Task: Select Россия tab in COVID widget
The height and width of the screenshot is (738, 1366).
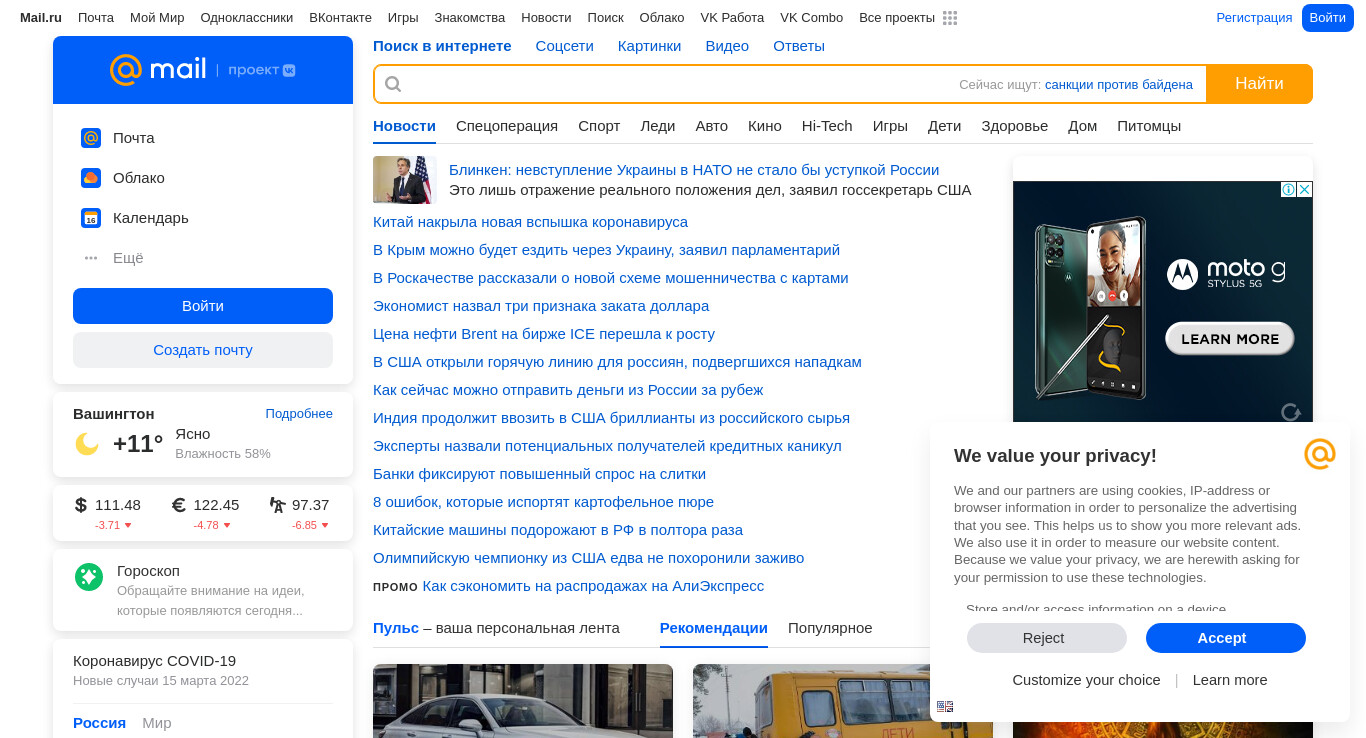Action: coord(99,723)
